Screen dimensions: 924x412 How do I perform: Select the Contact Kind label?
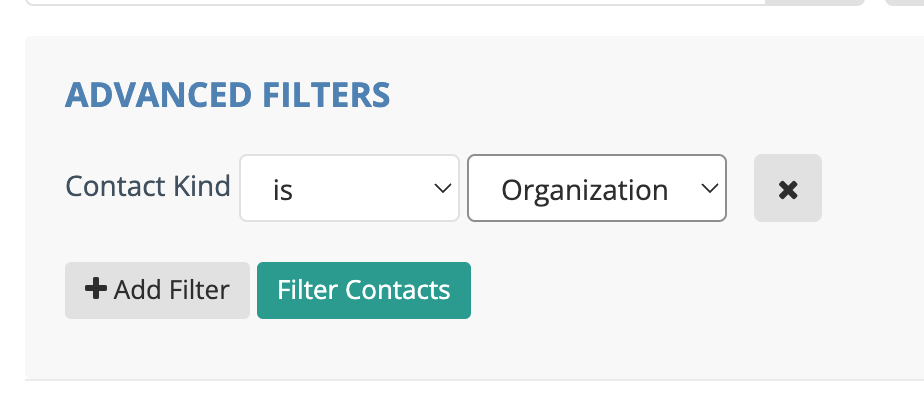[147, 186]
